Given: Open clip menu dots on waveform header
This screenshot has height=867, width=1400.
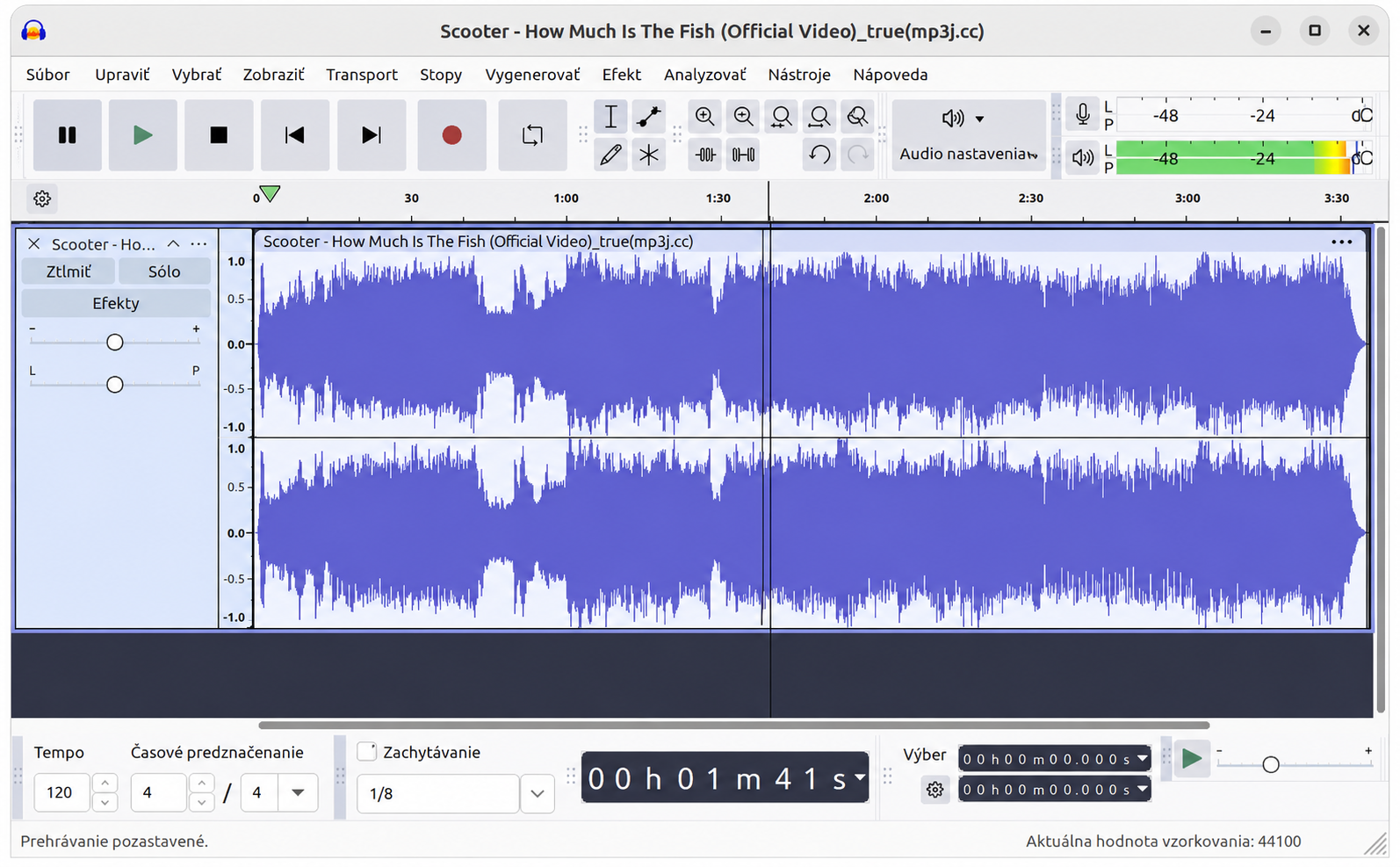Looking at the screenshot, I should 1341,242.
